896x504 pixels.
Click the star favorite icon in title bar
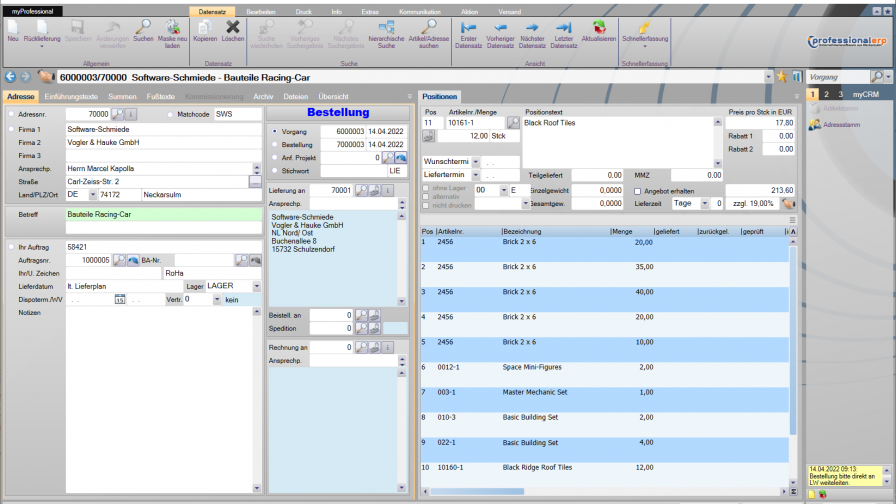[x=781, y=76]
